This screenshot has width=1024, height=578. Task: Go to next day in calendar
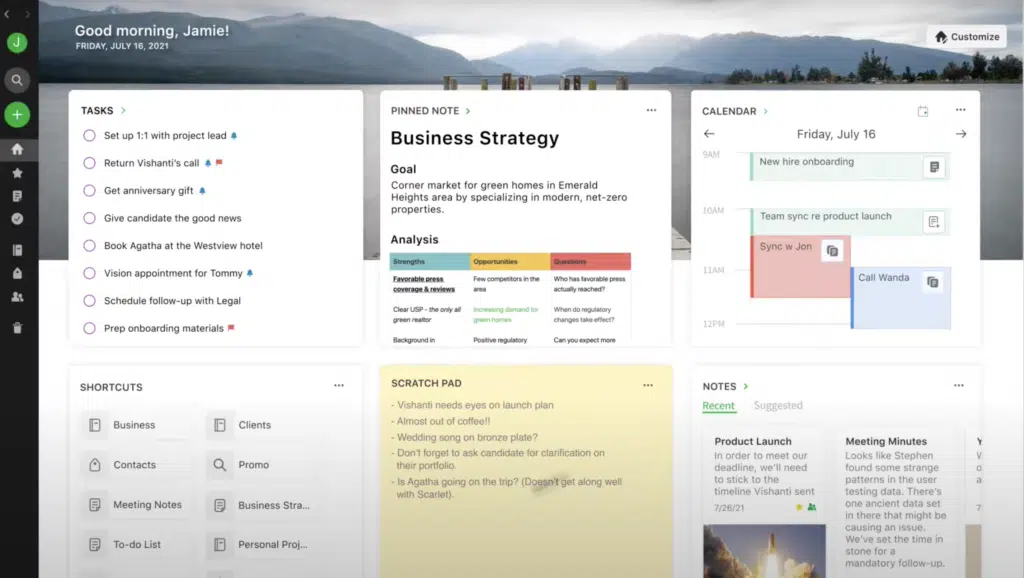[x=961, y=134]
